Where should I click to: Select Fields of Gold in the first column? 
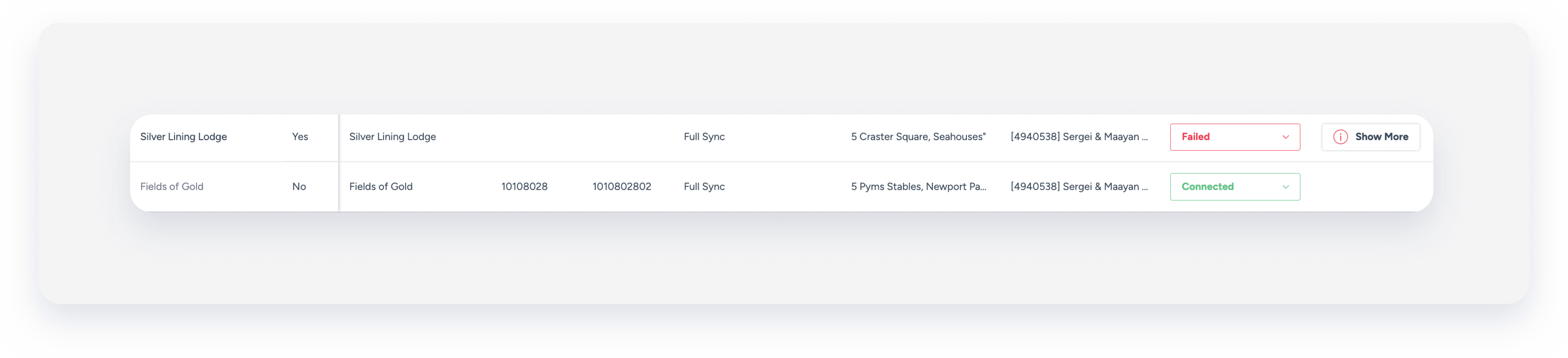(172, 186)
